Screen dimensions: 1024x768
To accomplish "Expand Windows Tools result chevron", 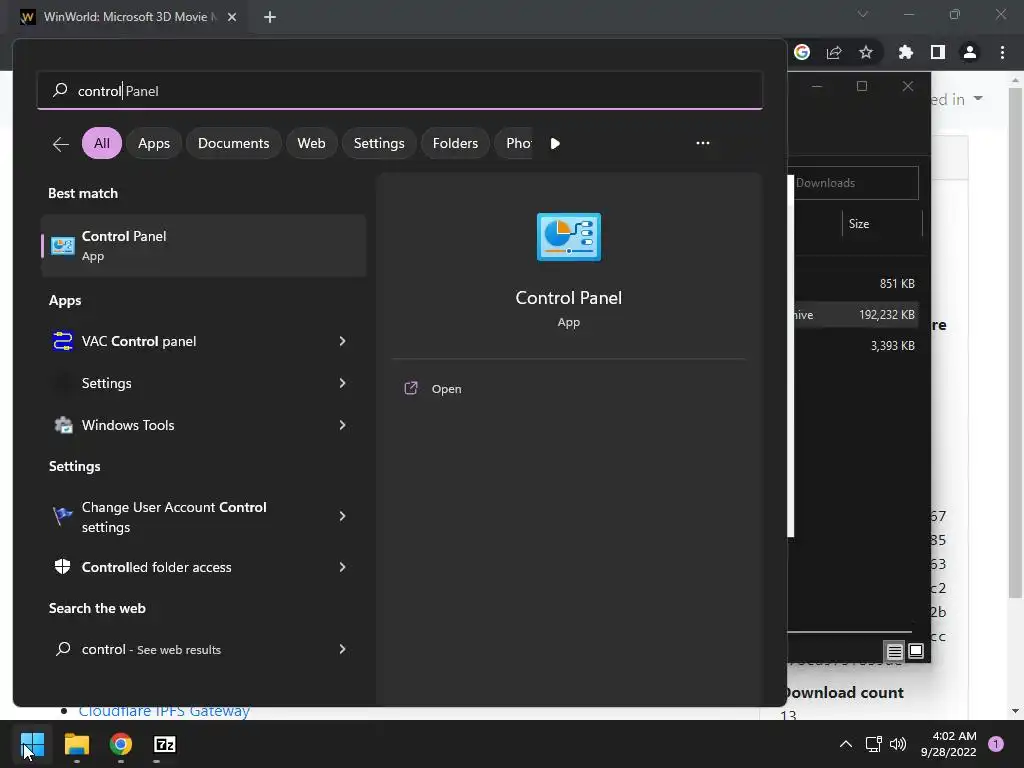I will (x=342, y=425).
